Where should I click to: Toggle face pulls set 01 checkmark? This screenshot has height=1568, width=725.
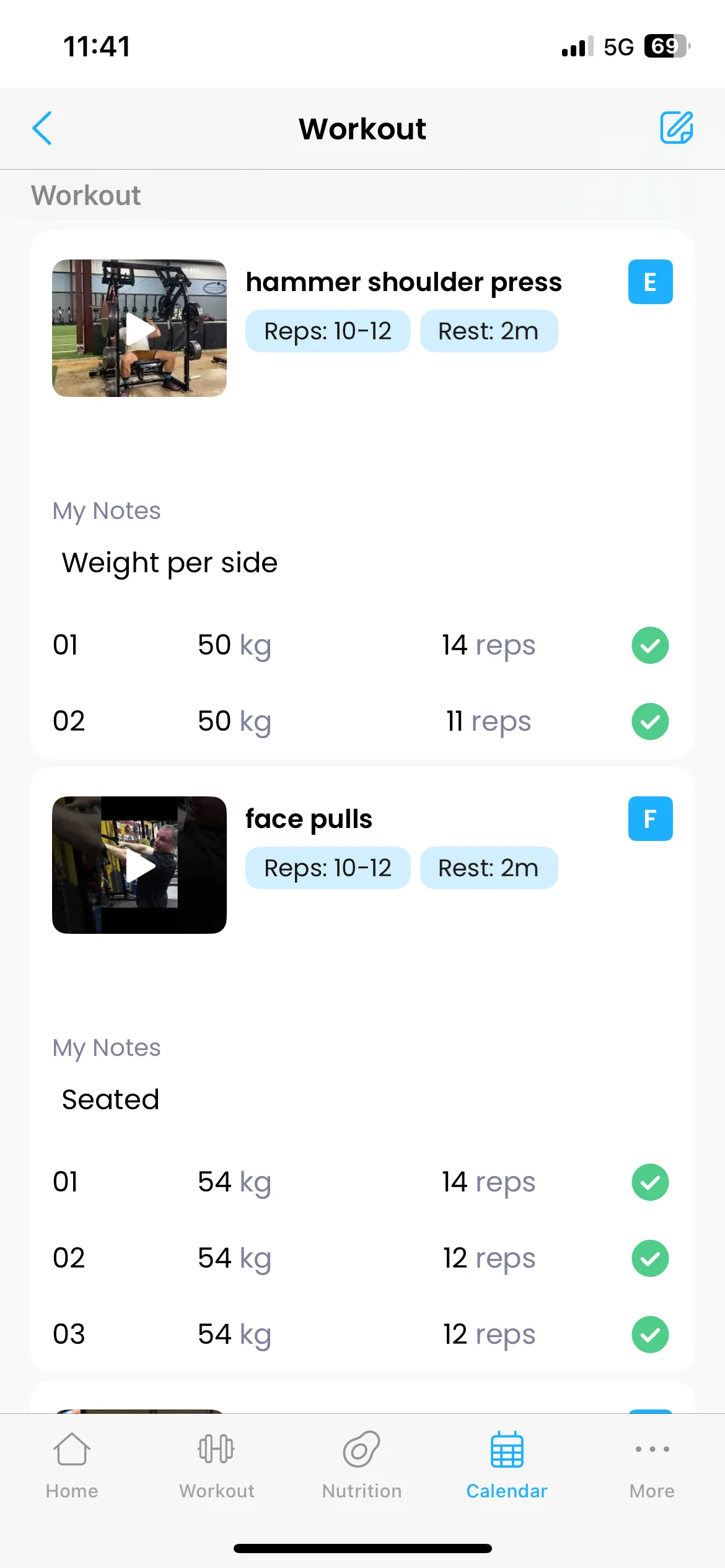tap(650, 1182)
